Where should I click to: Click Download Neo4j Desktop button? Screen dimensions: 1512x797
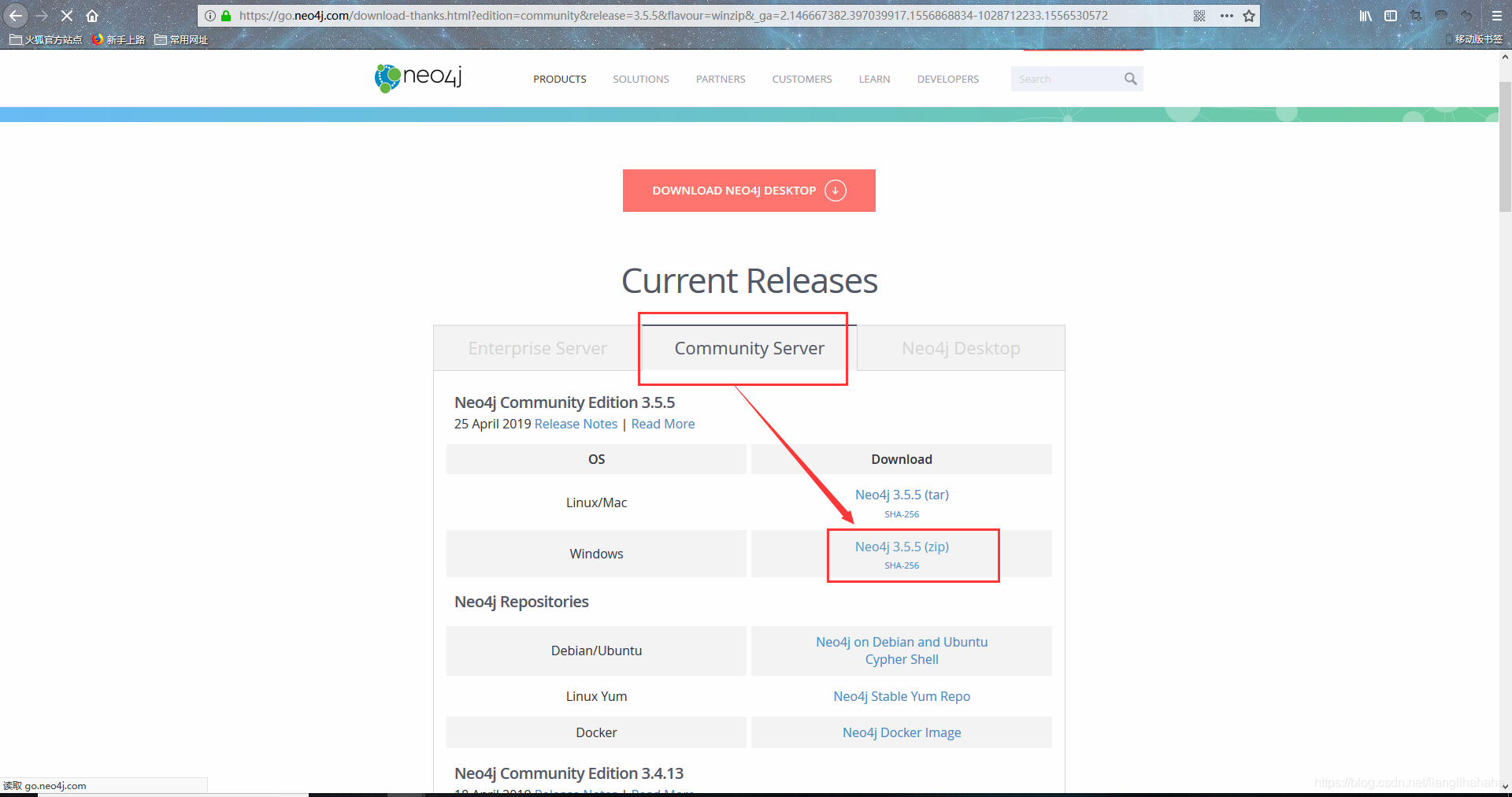[749, 191]
